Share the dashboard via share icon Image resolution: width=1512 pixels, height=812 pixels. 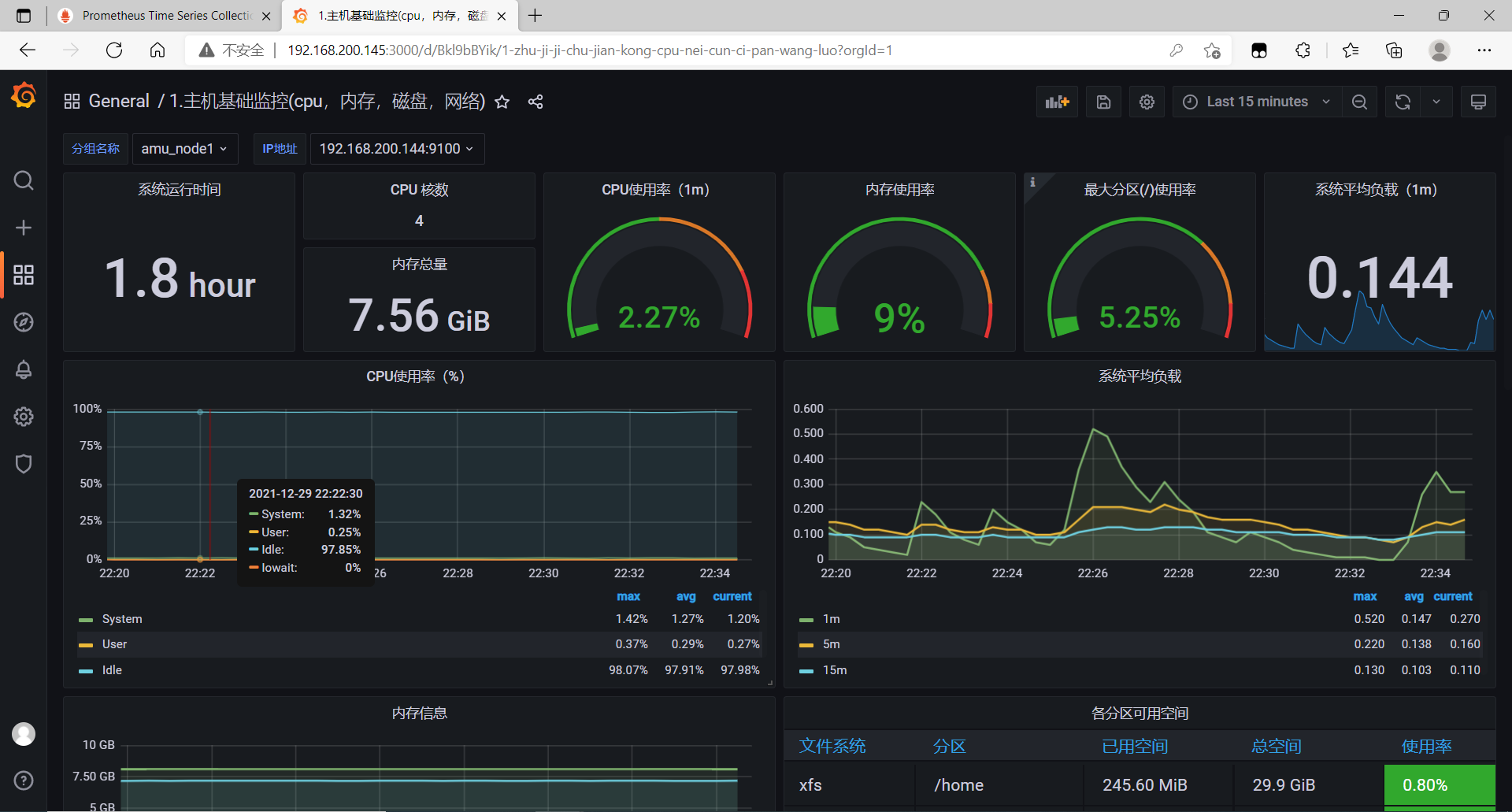point(535,102)
